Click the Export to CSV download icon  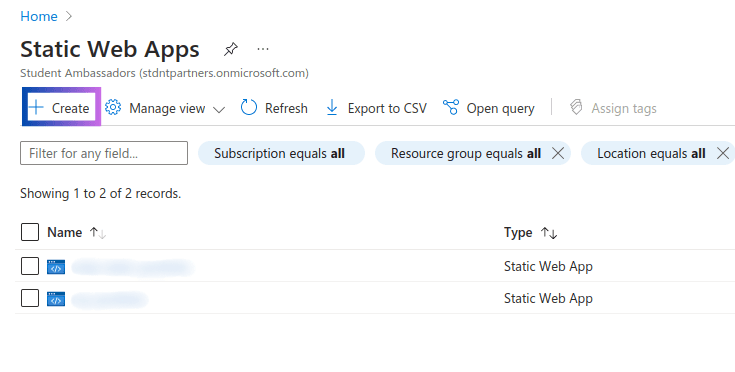(332, 108)
